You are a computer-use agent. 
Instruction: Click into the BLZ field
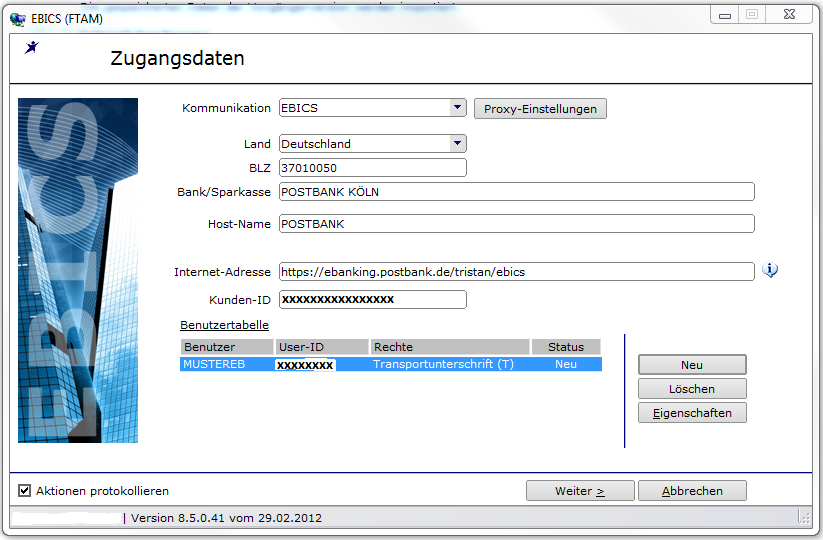point(373,168)
